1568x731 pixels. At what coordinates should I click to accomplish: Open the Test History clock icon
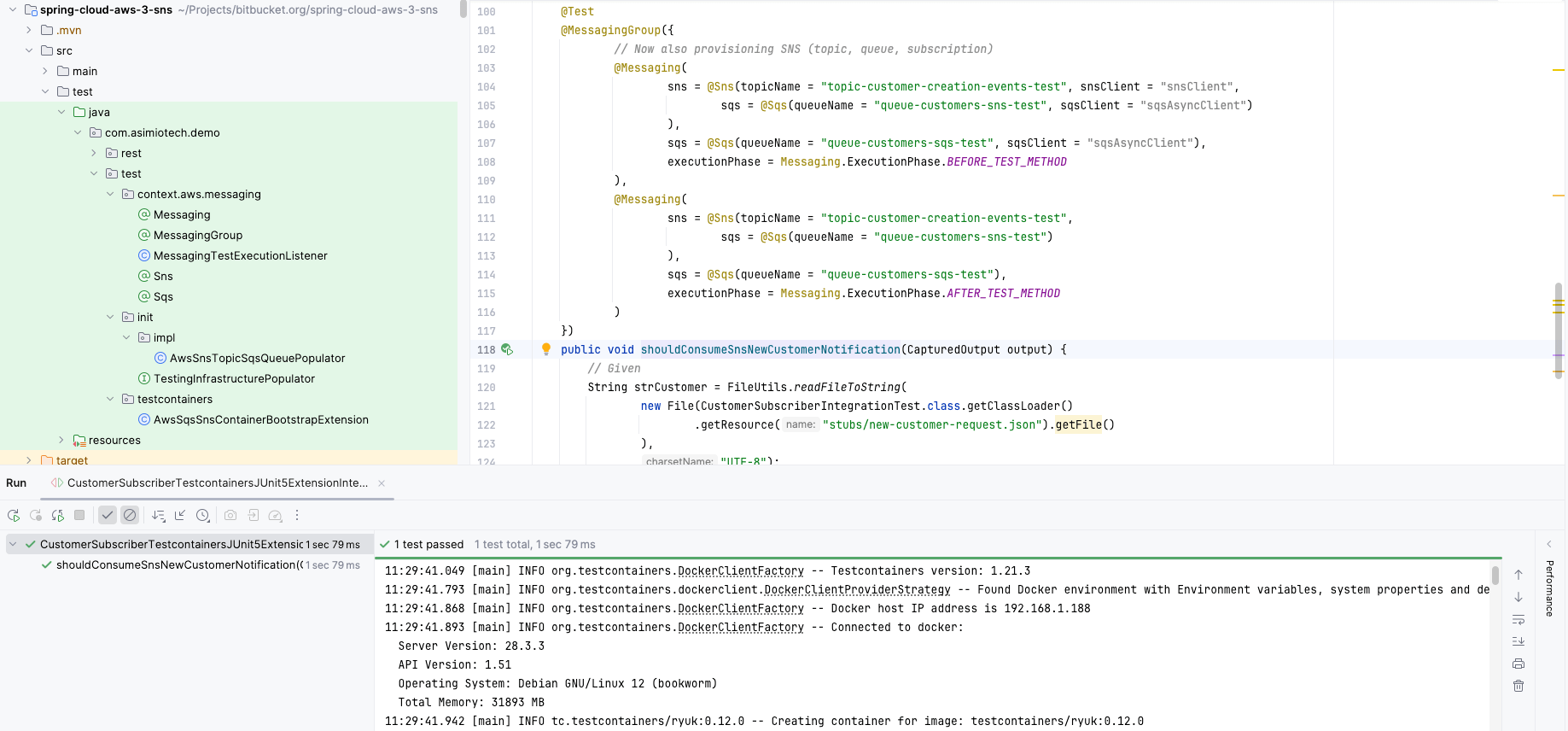coord(202,516)
